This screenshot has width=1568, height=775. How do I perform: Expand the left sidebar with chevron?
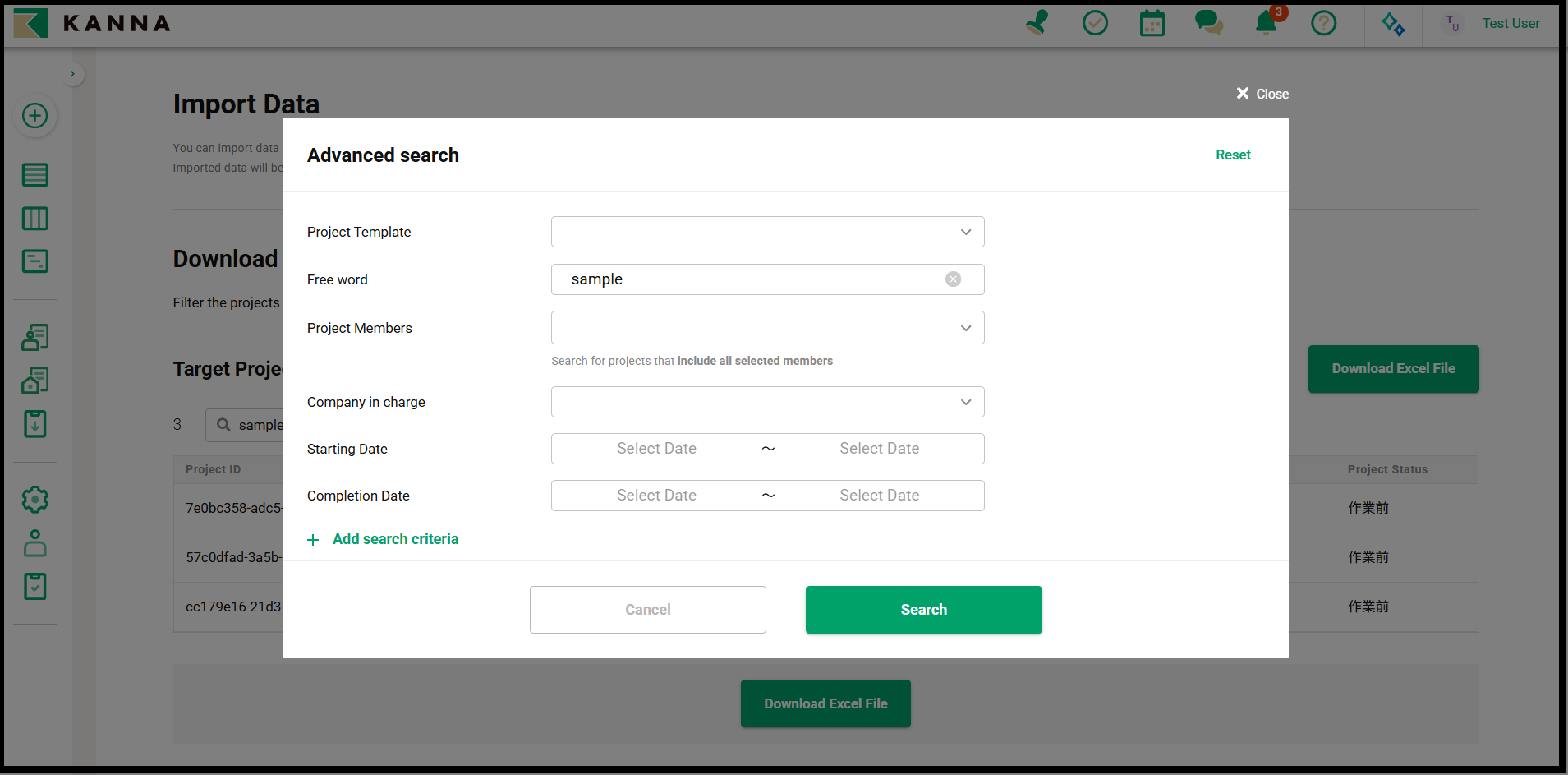pos(72,74)
